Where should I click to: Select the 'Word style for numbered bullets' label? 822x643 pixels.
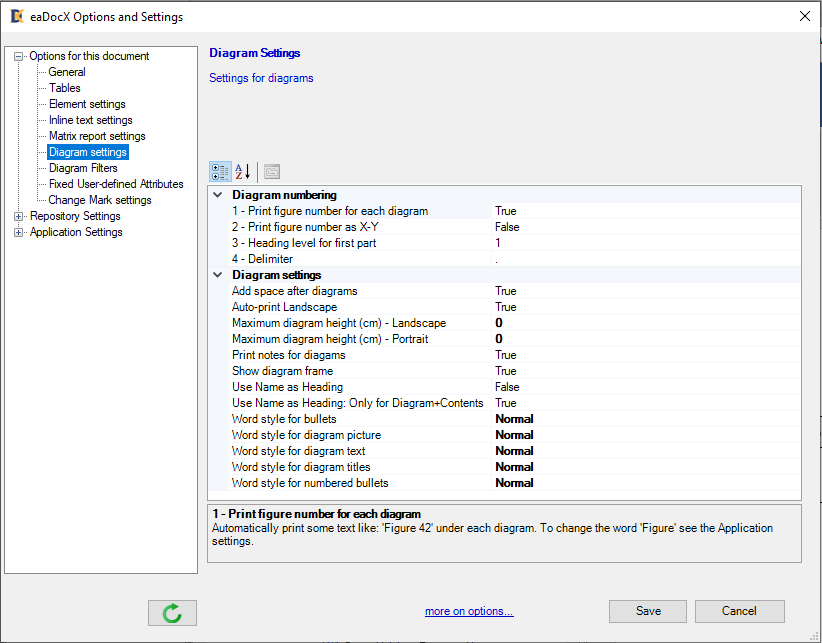310,483
